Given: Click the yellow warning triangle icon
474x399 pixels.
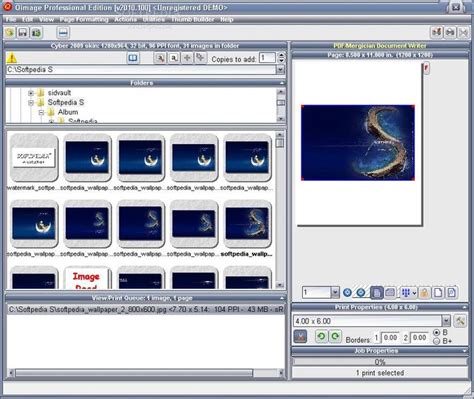Looking at the screenshot, I should pos(12,58).
